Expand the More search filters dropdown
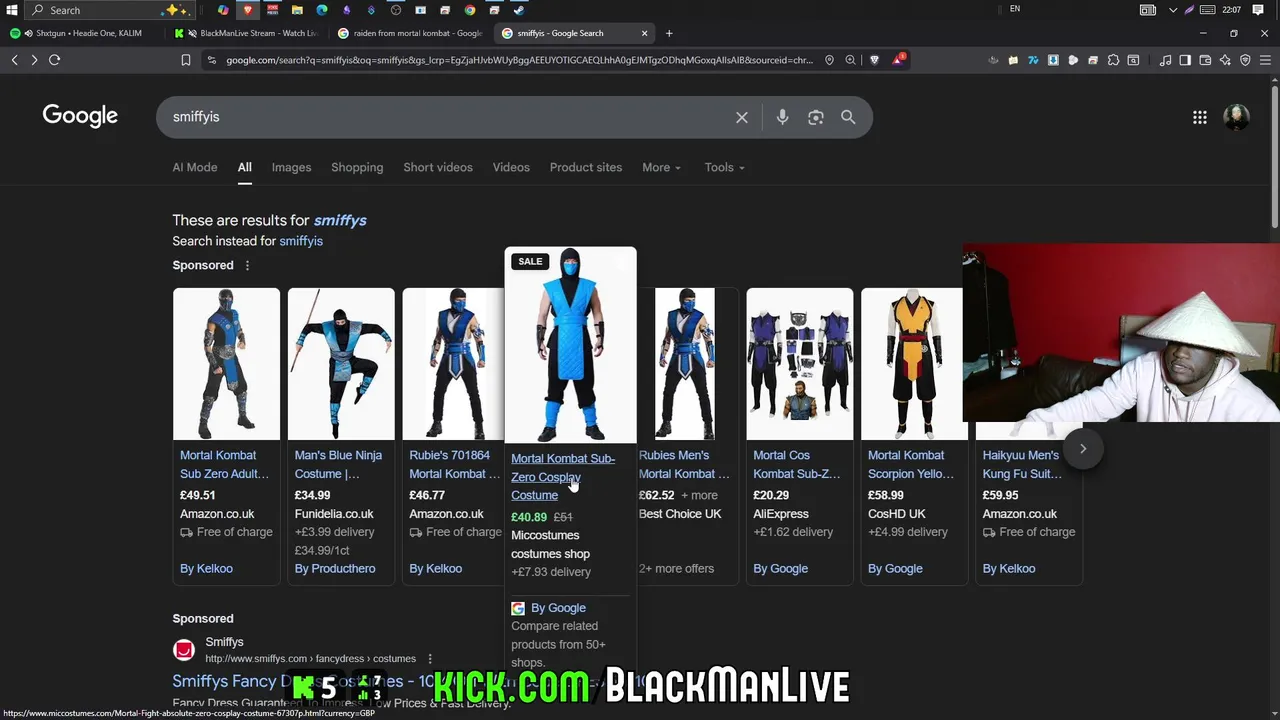Viewport: 1280px width, 720px height. click(661, 167)
